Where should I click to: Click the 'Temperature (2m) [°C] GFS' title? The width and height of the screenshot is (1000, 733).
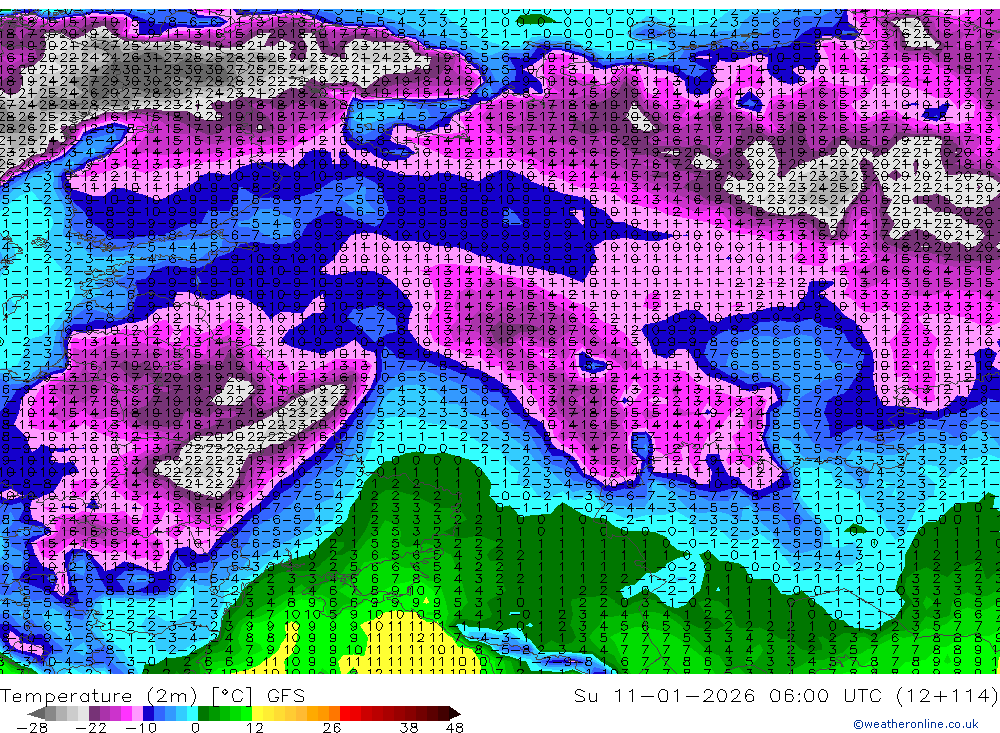(x=152, y=695)
